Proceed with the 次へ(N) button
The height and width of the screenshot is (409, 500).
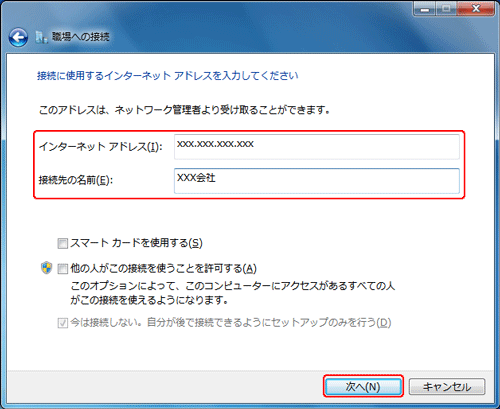[x=363, y=387]
